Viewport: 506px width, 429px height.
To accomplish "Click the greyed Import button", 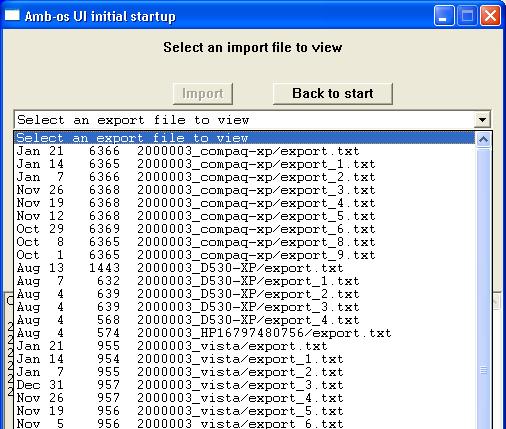I will click(x=203, y=94).
